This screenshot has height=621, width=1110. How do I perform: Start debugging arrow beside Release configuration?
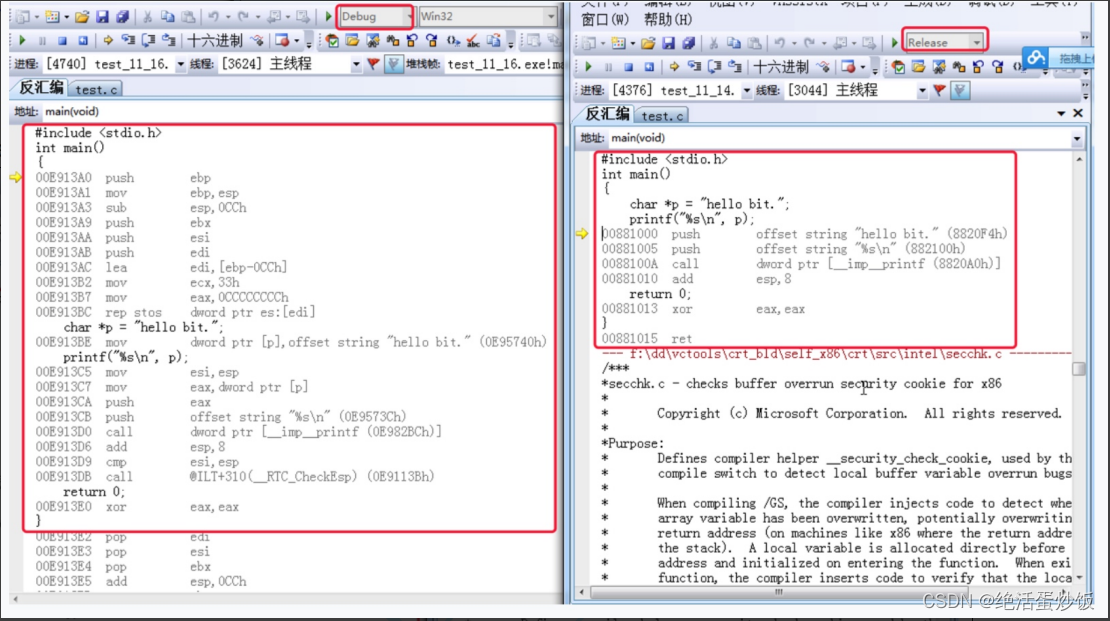tap(894, 43)
